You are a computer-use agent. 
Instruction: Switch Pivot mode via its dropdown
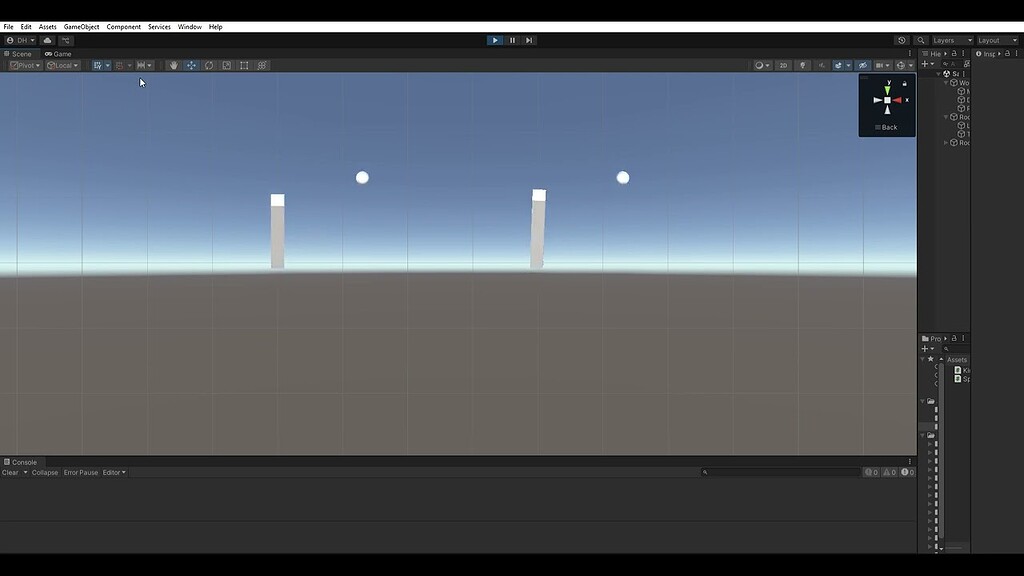tap(25, 64)
